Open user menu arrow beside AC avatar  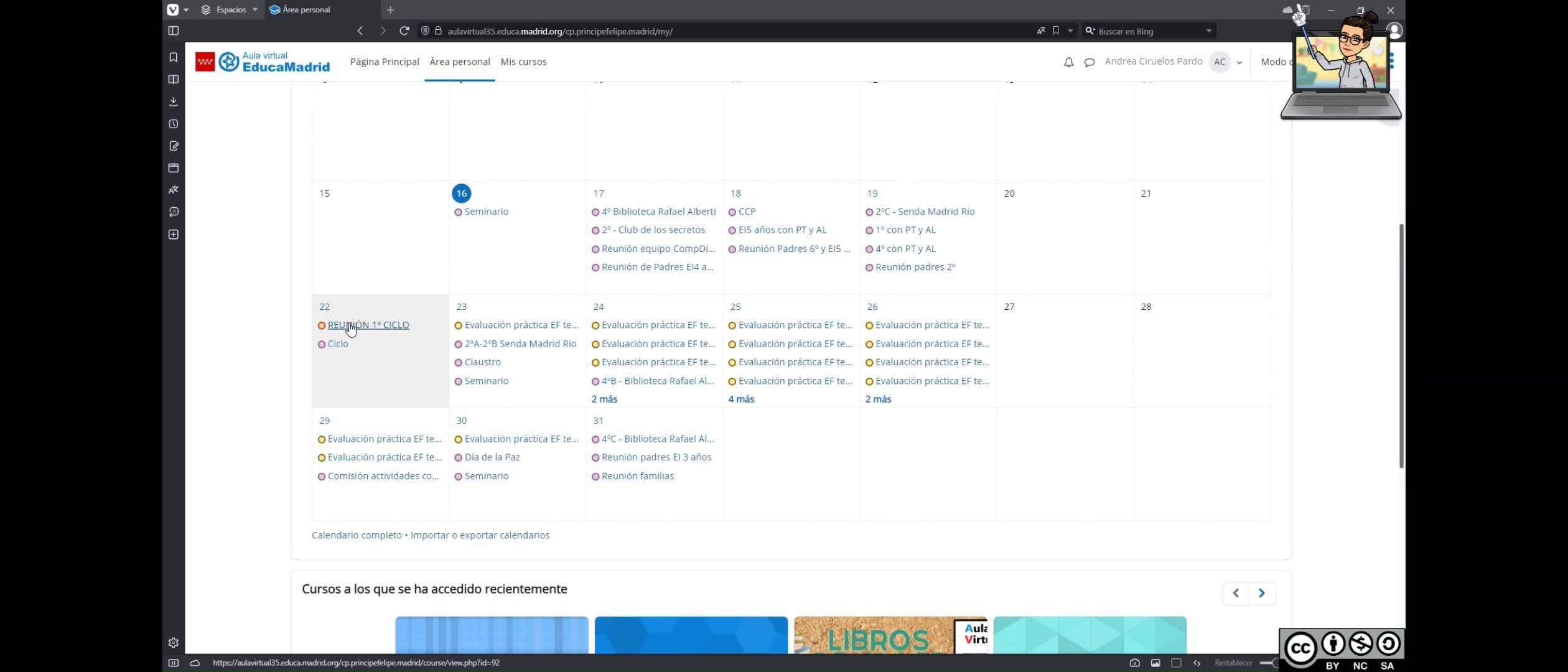tap(1239, 62)
